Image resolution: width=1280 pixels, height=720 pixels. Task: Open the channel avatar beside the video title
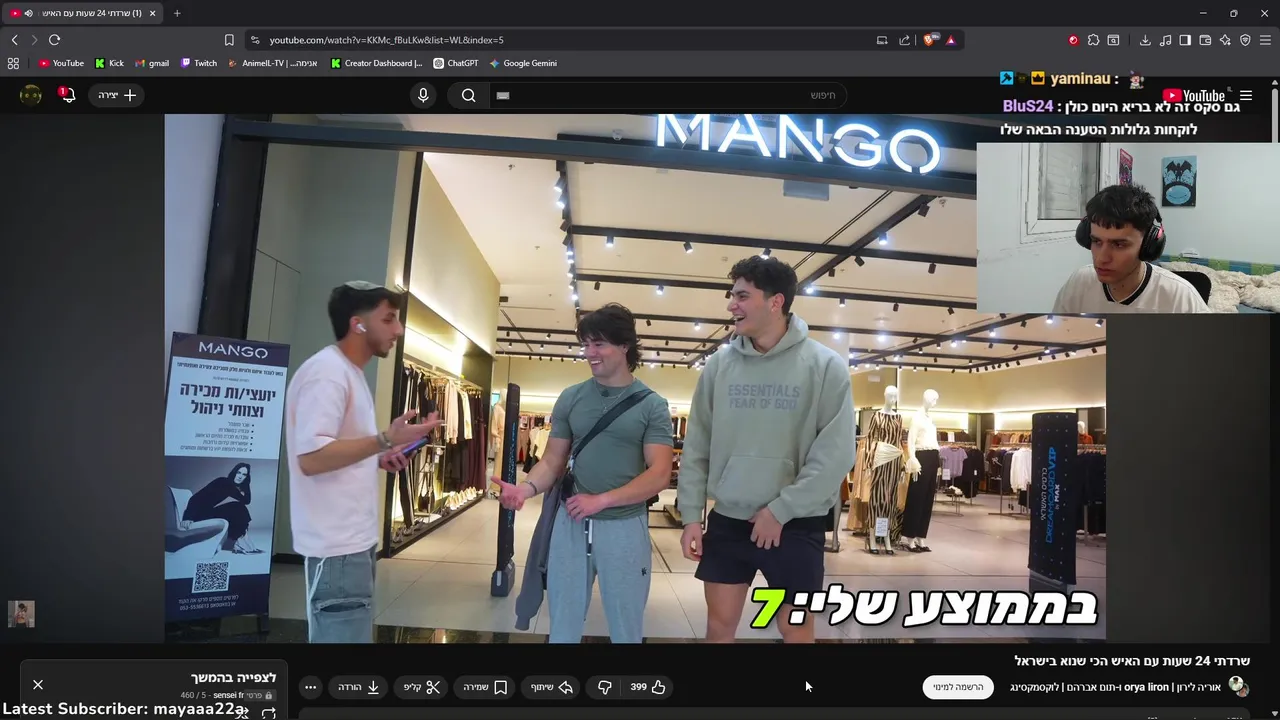pyautogui.click(x=1238, y=687)
